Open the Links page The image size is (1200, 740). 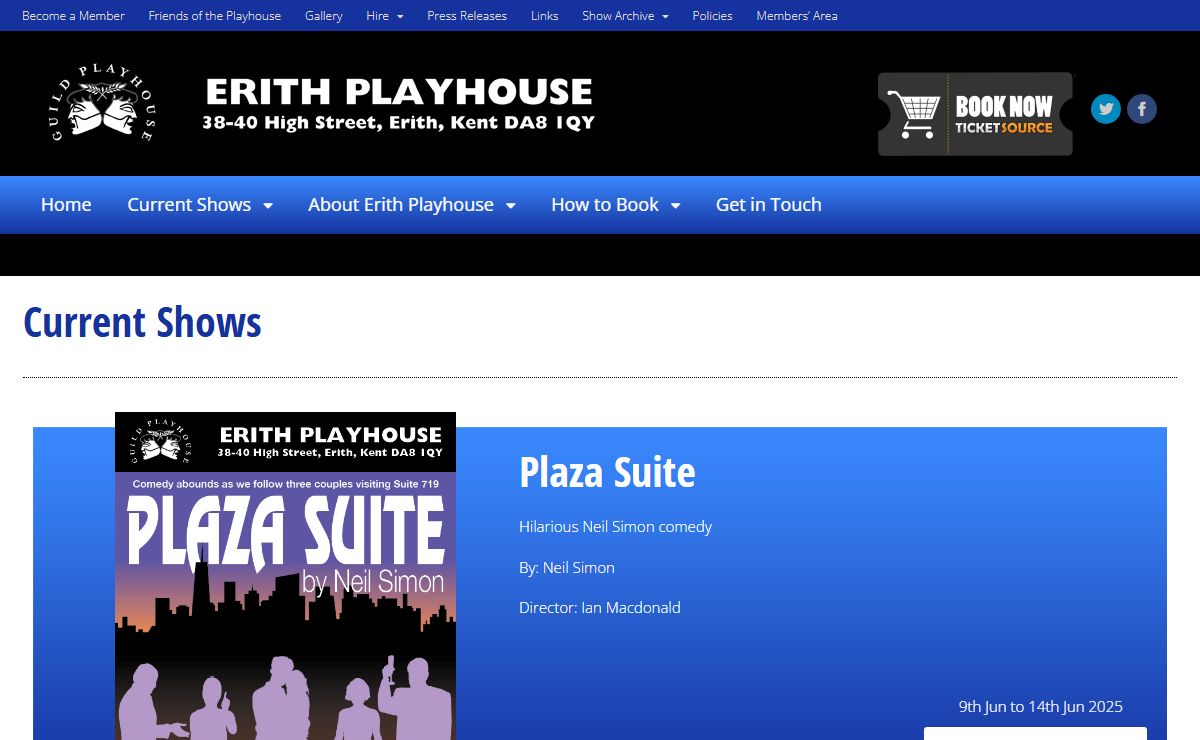click(x=545, y=16)
